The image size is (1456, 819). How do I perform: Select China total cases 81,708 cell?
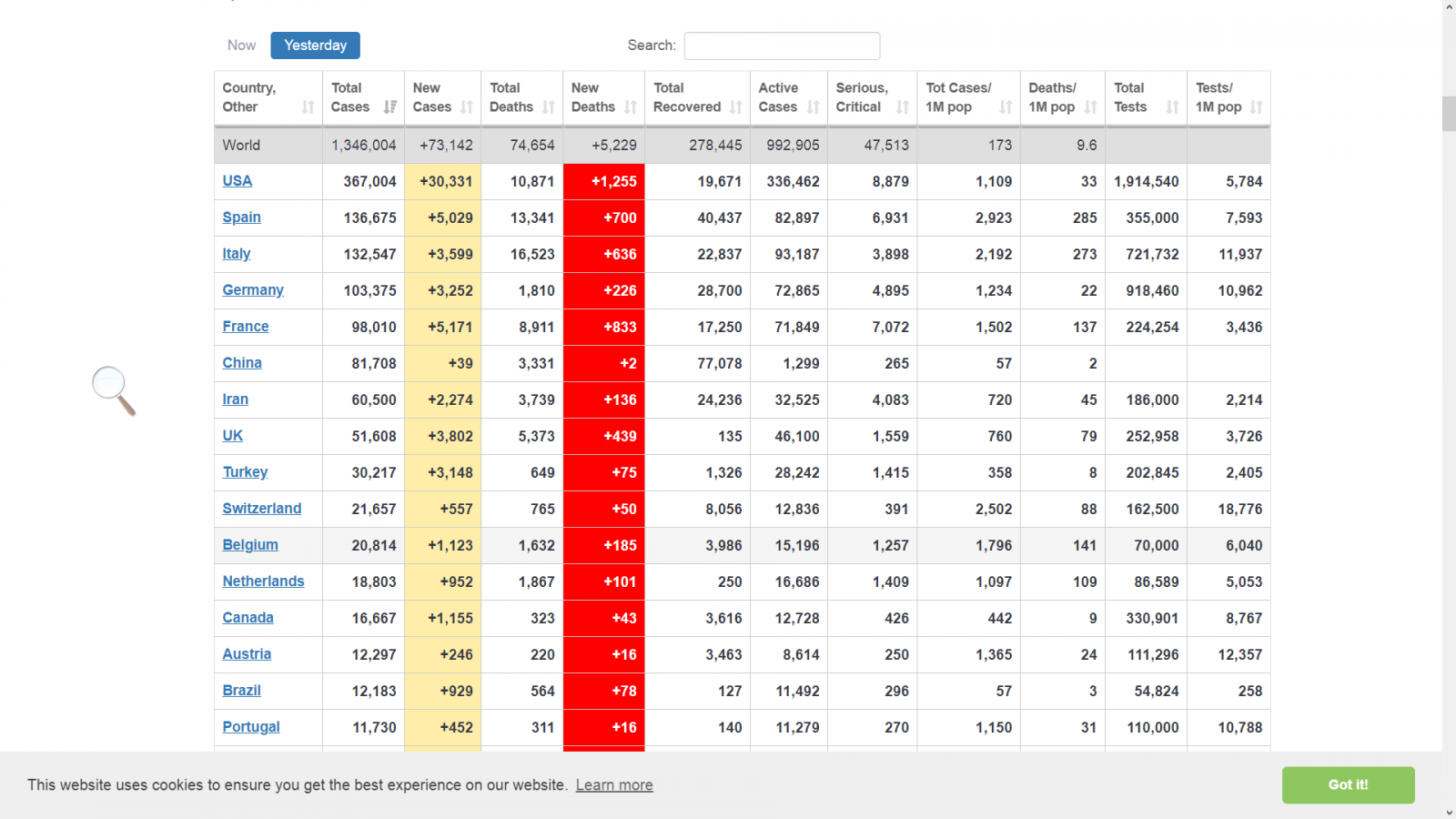(x=364, y=364)
